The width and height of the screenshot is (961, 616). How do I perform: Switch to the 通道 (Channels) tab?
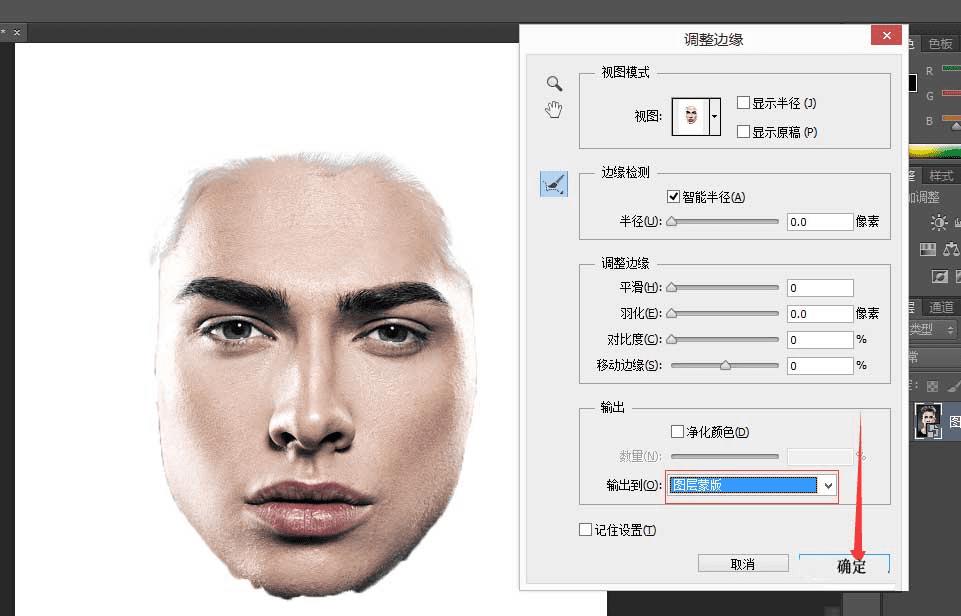[x=940, y=307]
